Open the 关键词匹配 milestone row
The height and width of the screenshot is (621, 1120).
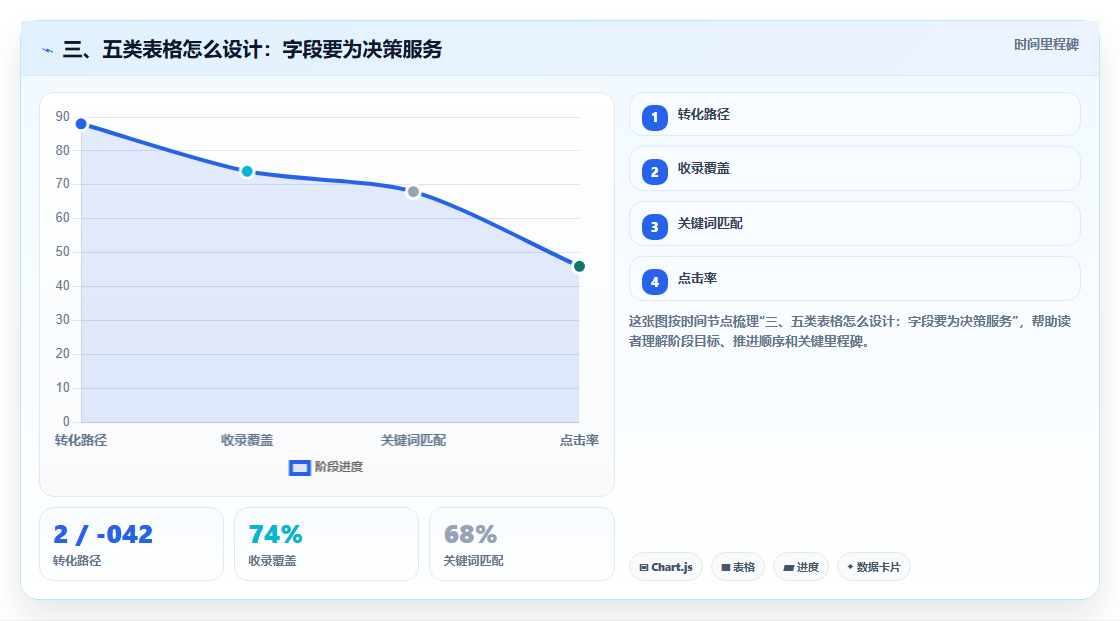854,224
